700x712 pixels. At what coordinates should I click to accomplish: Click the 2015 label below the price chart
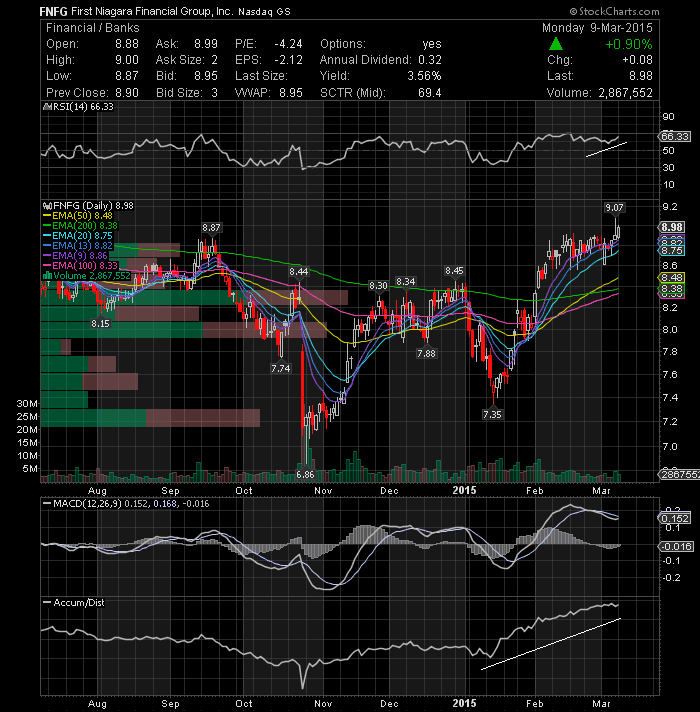point(464,490)
